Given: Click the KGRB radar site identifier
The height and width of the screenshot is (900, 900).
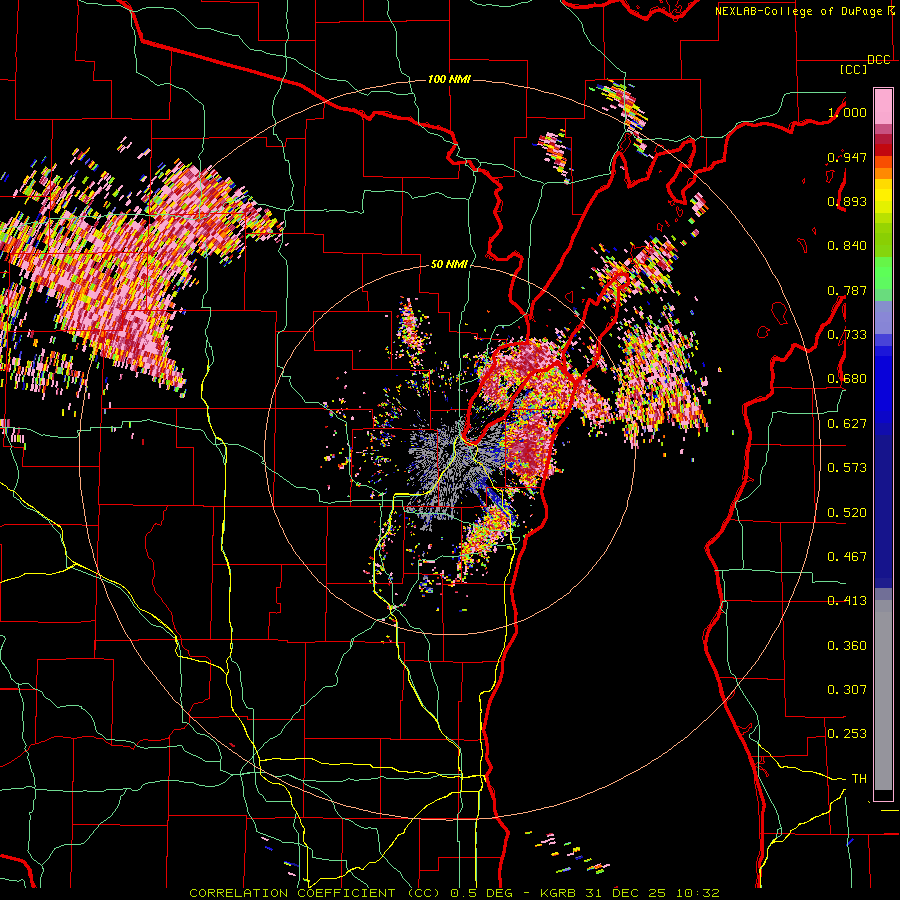Looking at the screenshot, I should [557, 893].
